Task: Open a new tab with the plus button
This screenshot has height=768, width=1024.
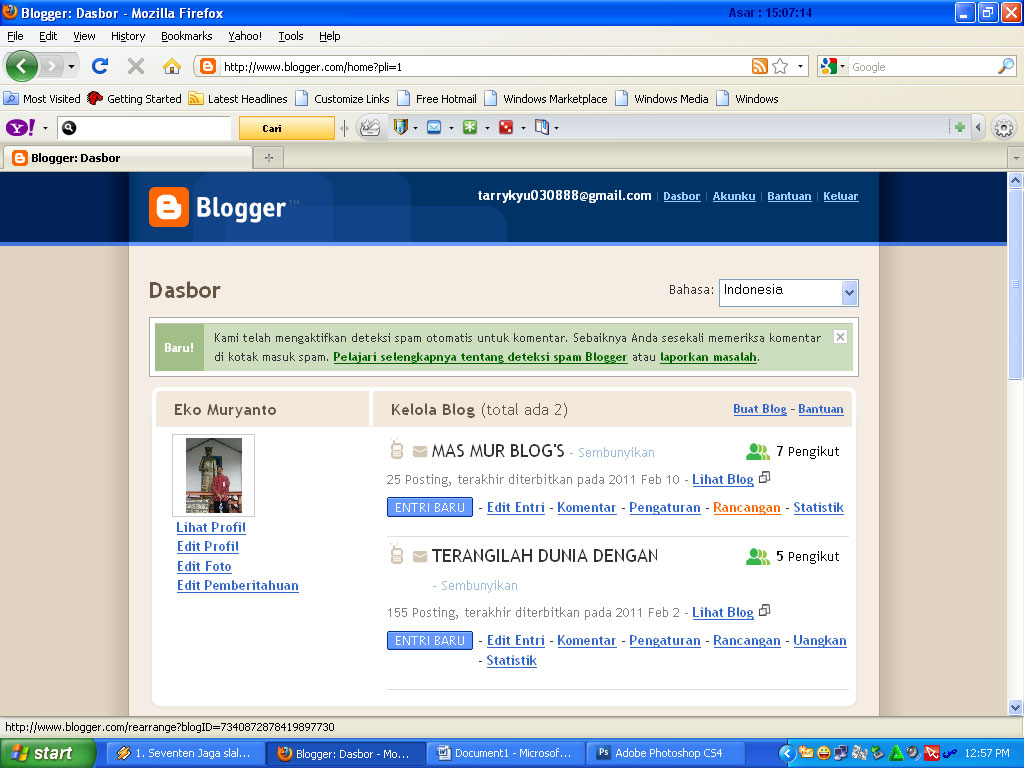Action: pyautogui.click(x=268, y=157)
